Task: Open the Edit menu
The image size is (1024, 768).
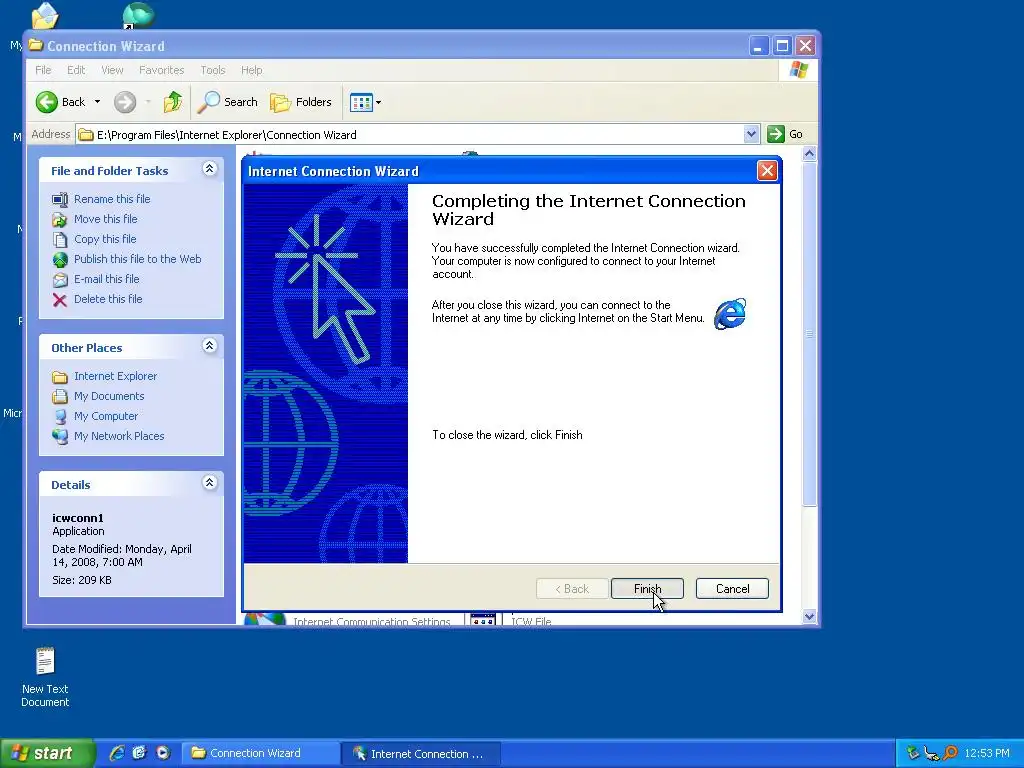Action: (x=76, y=70)
